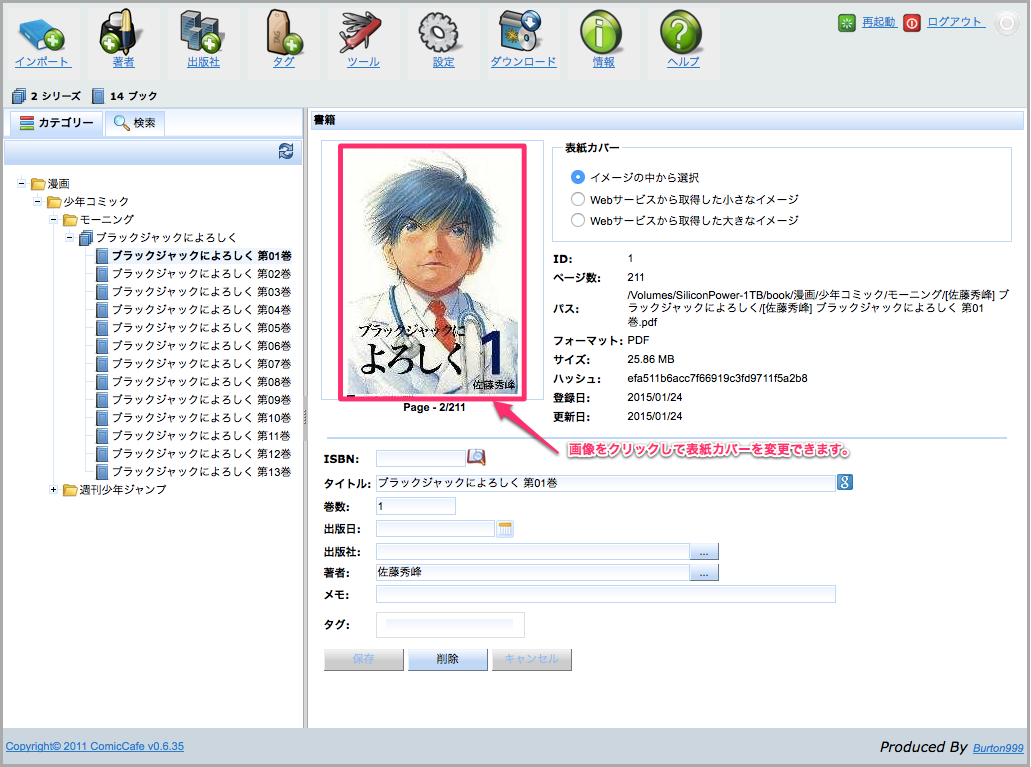Click the ISBN input field
Screen dimensions: 1031x767
(x=421, y=458)
